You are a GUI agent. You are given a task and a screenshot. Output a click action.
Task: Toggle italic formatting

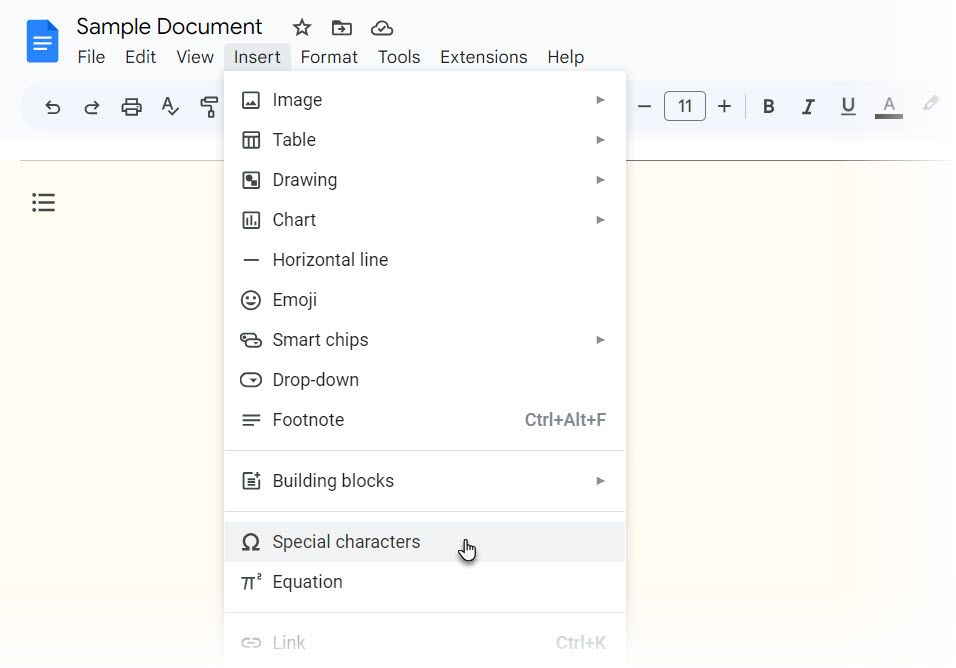pyautogui.click(x=808, y=106)
